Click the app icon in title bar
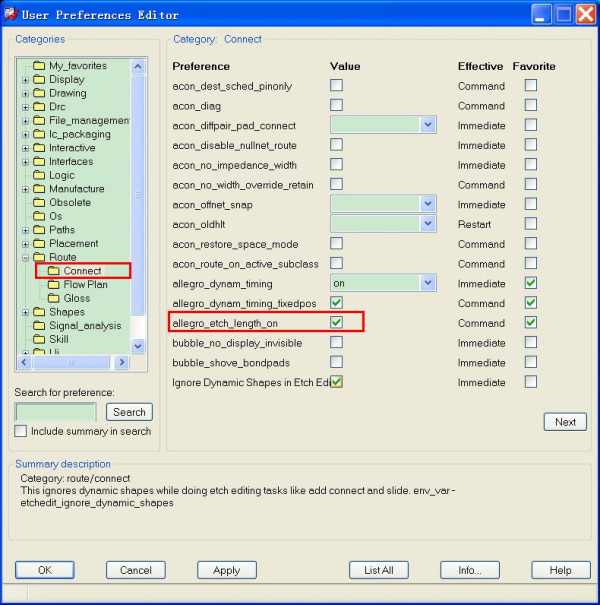600x605 pixels. 11,15
